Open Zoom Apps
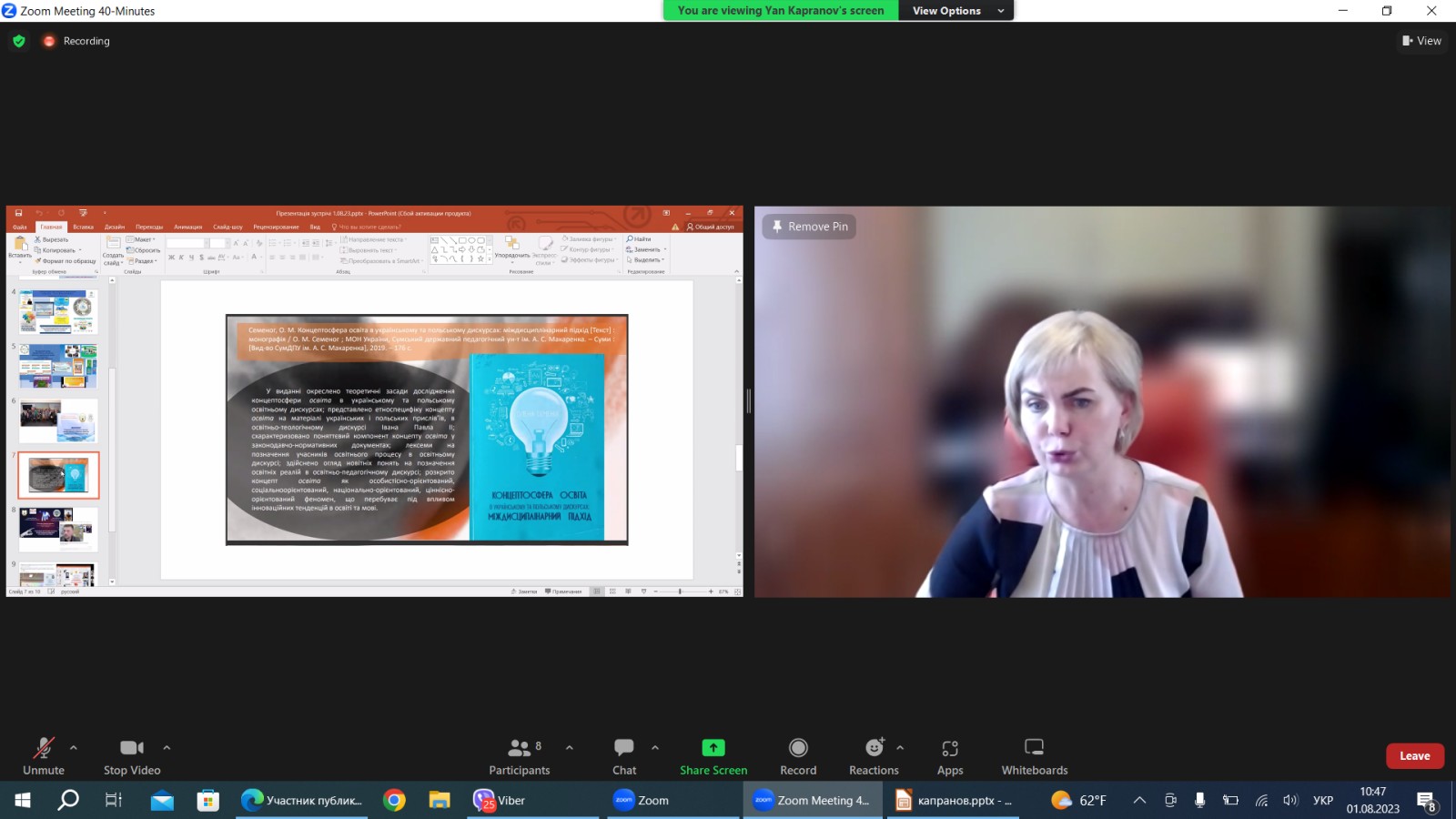 click(950, 756)
